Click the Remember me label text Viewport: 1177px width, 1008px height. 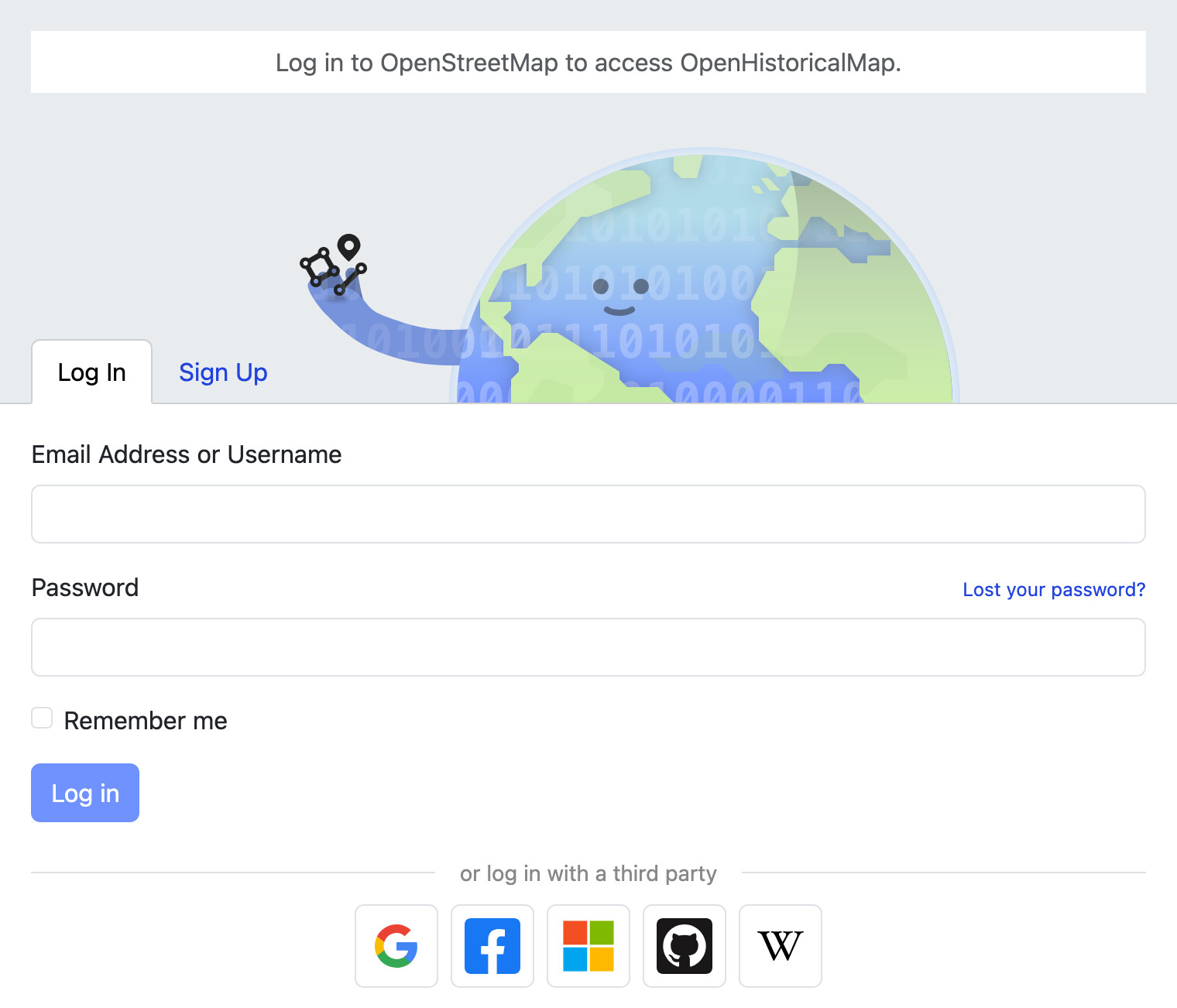point(146,721)
